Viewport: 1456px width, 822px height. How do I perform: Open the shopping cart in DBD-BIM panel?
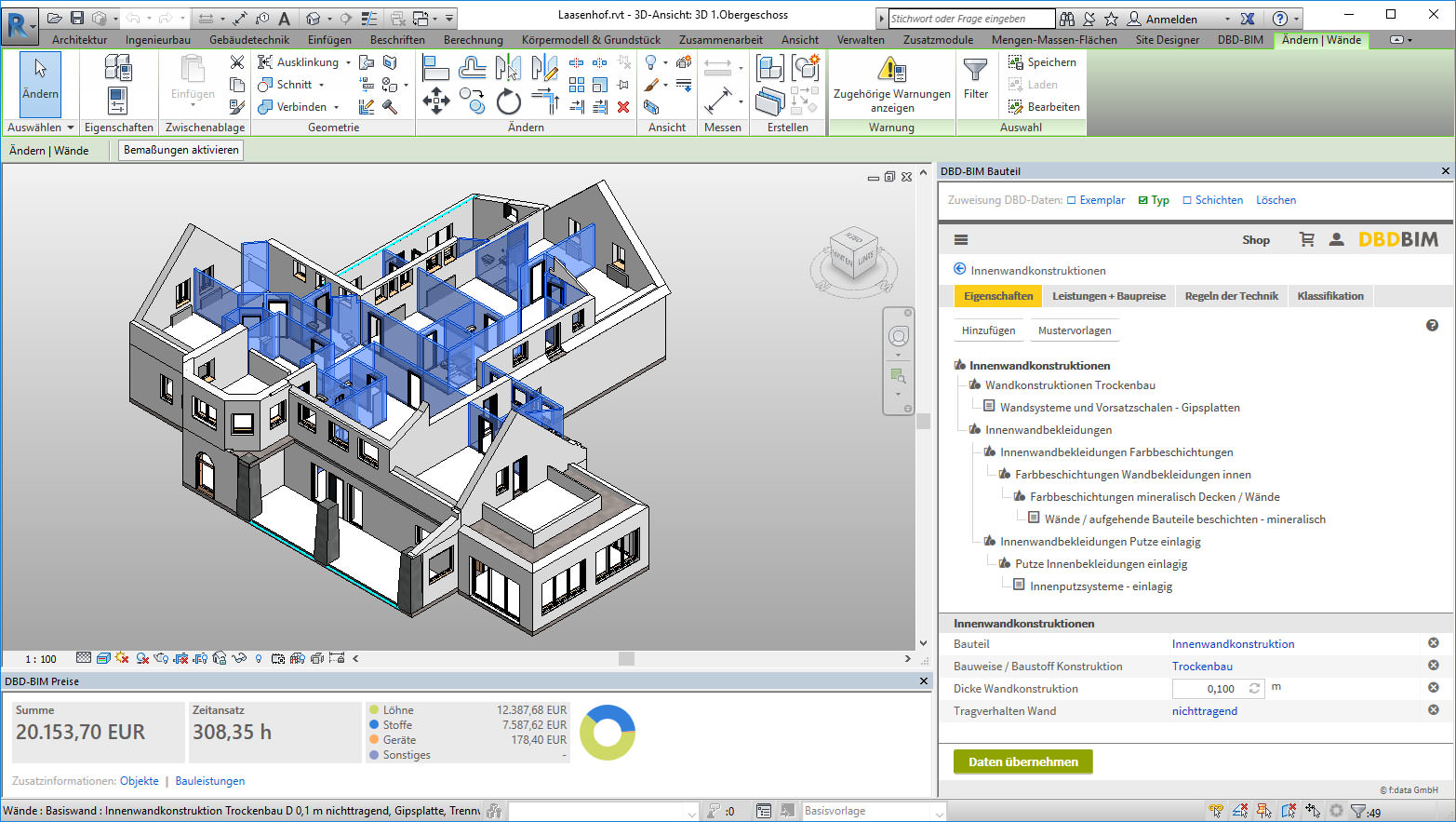1307,239
